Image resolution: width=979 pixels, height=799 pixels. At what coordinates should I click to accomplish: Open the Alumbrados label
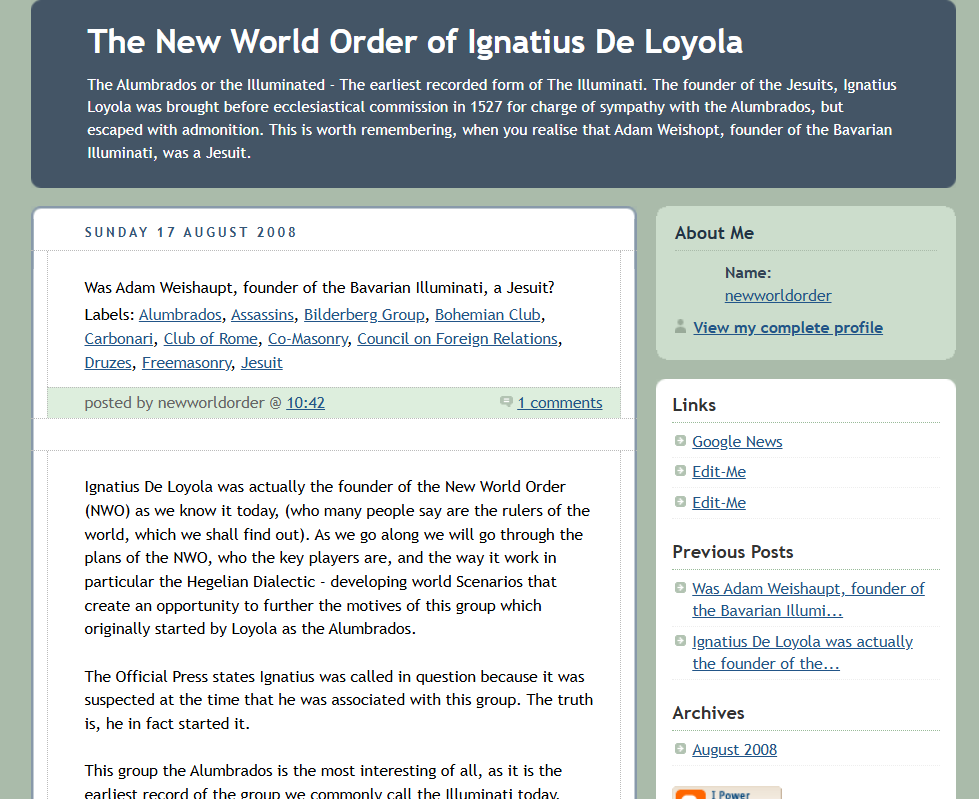[x=180, y=315]
